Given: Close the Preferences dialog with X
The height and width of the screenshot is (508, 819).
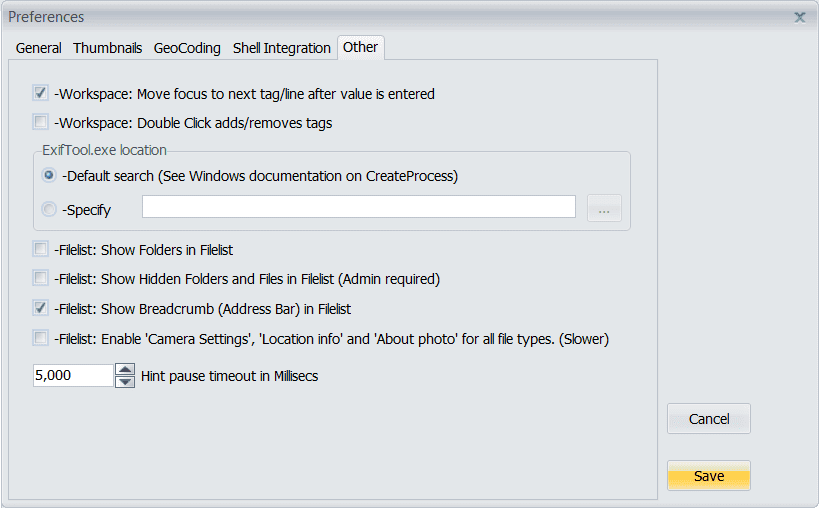Looking at the screenshot, I should click(x=799, y=17).
